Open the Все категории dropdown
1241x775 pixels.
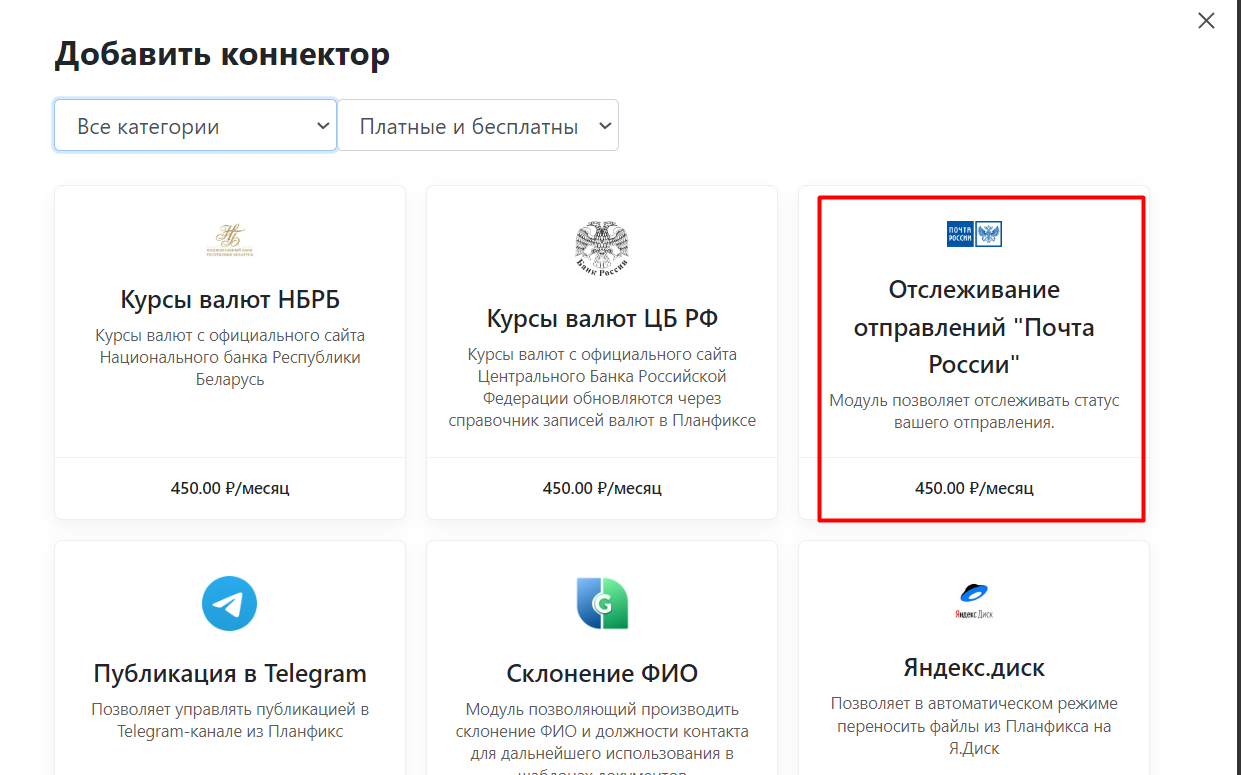(195, 125)
